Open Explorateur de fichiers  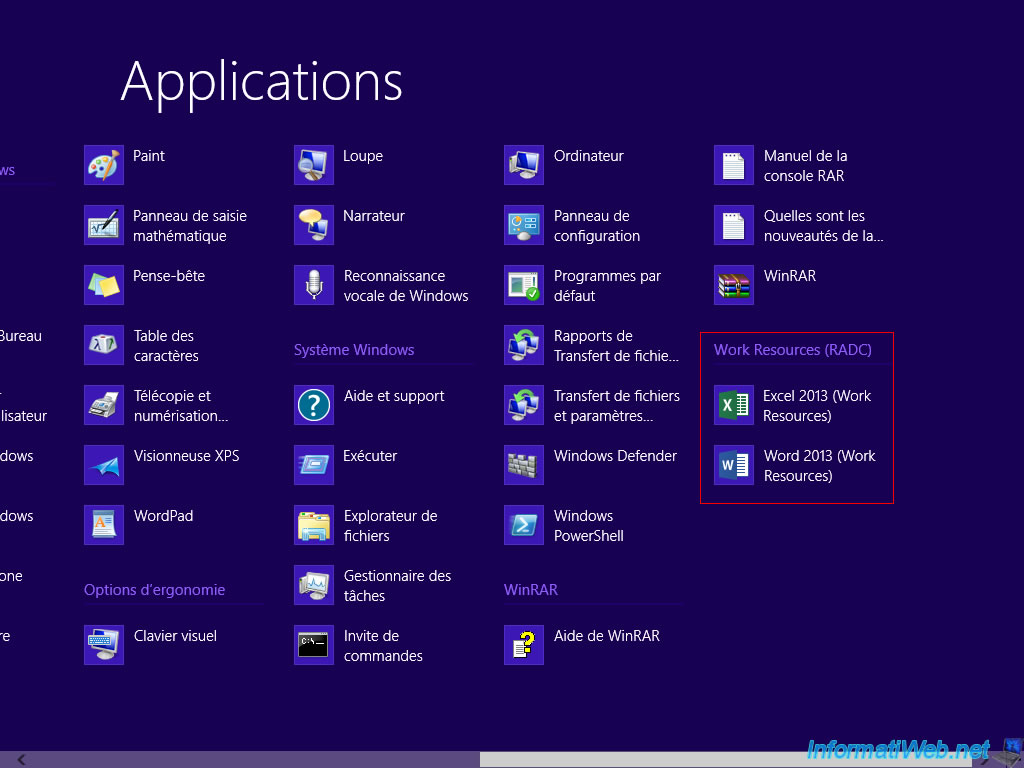click(x=314, y=525)
